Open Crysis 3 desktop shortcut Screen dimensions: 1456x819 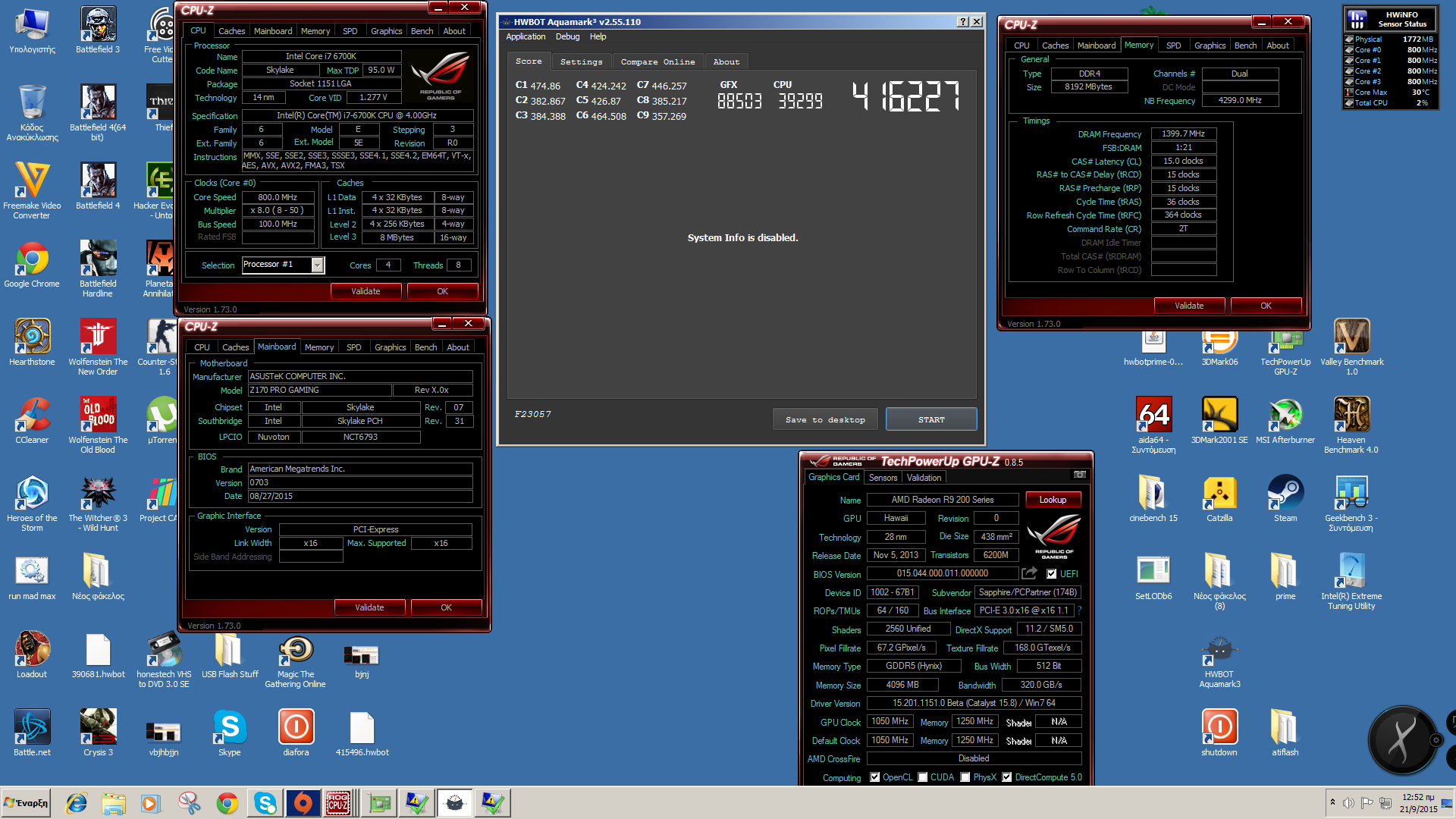tap(98, 733)
